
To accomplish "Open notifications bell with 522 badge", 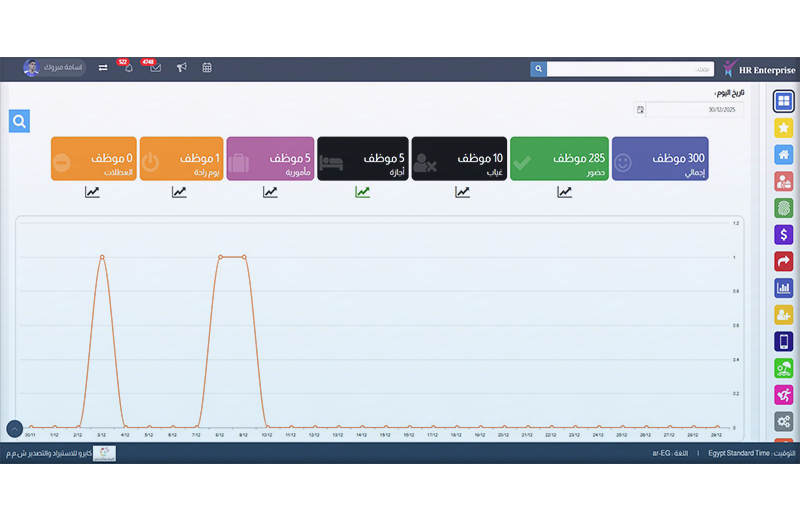I will [x=128, y=68].
